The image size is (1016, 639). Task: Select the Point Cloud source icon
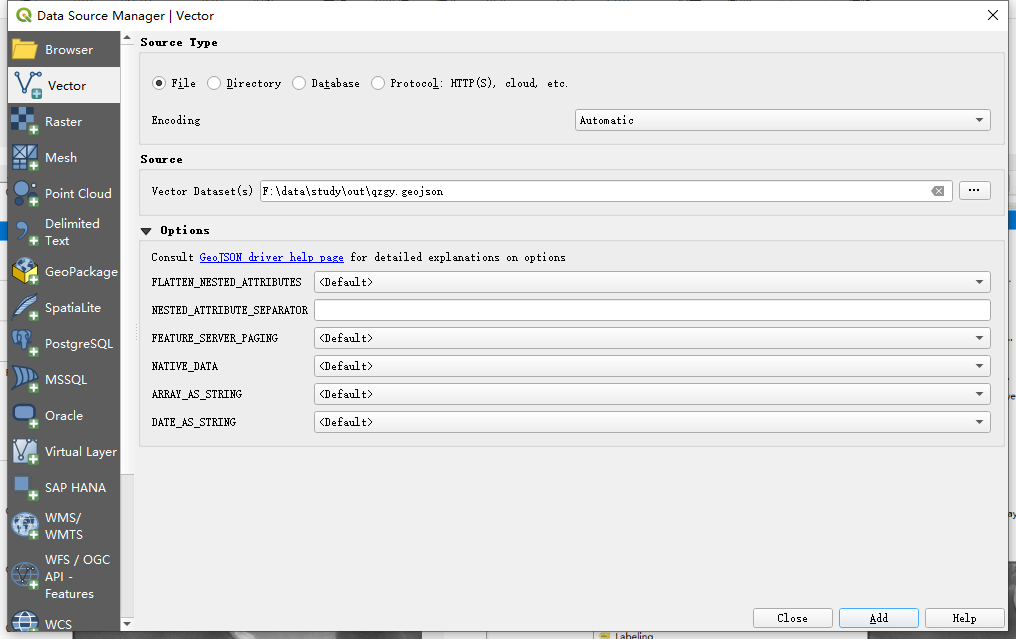[25, 193]
